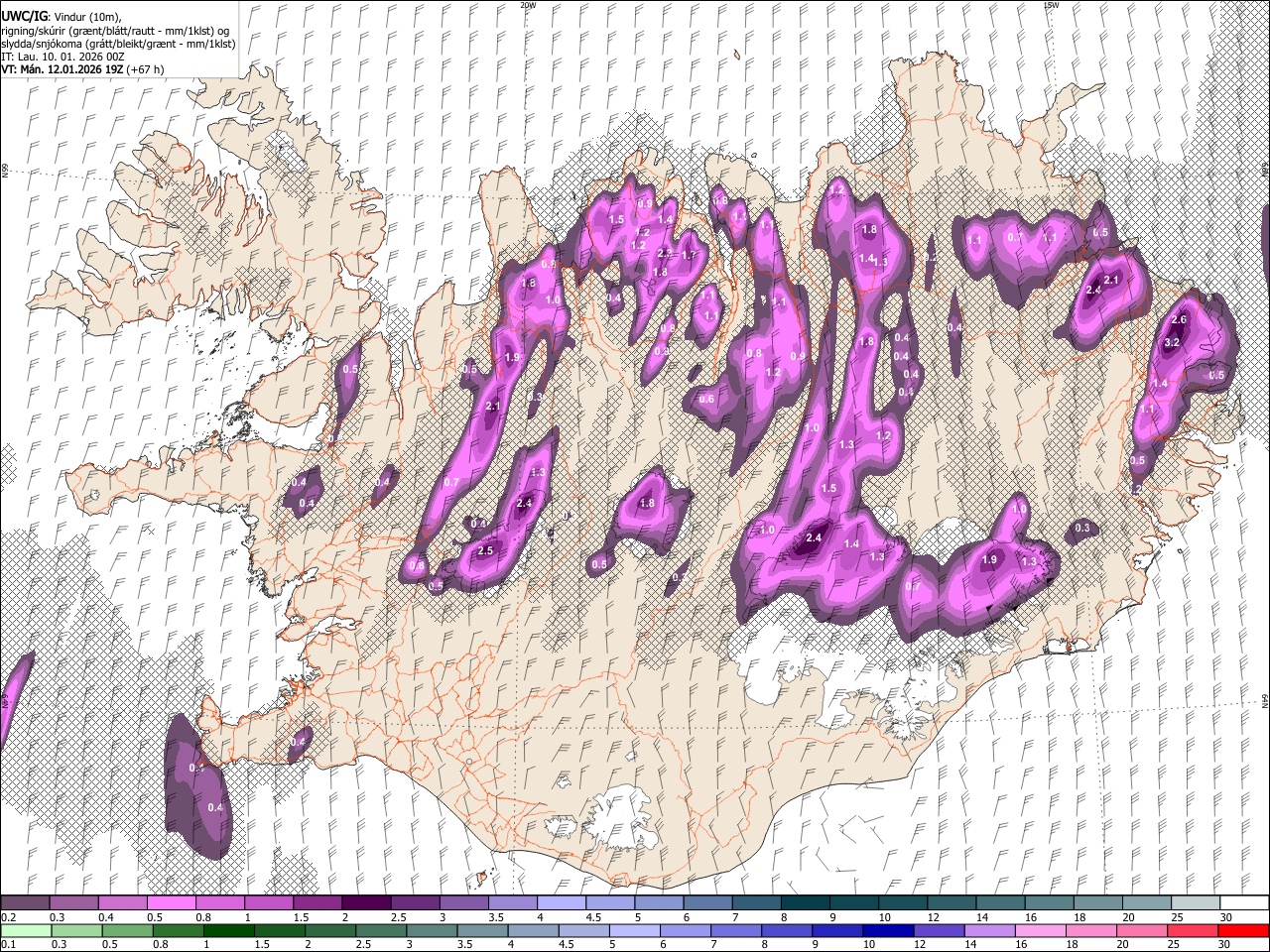Select the 30 bright red swatch, bottom legend row
Screen dimensions: 1270x952
click(x=1241, y=930)
